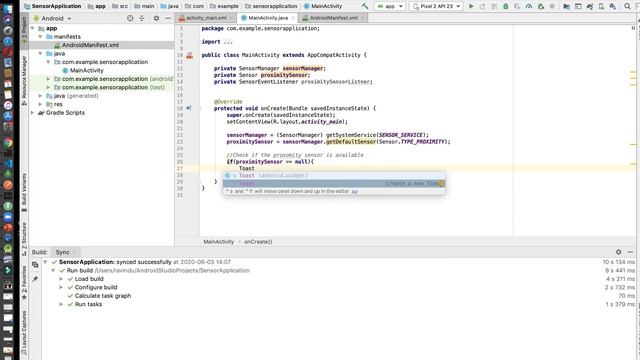Open the Layout Captures side tab
Screen dimensions: 640x360
pos(24,333)
